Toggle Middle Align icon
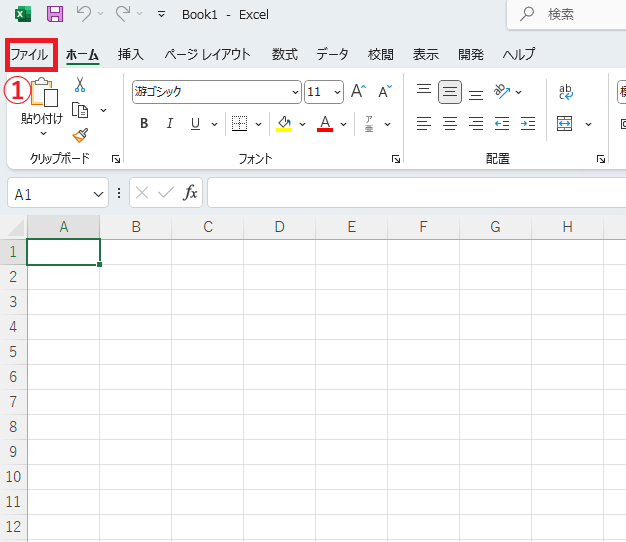Image resolution: width=626 pixels, height=542 pixels. 450,92
